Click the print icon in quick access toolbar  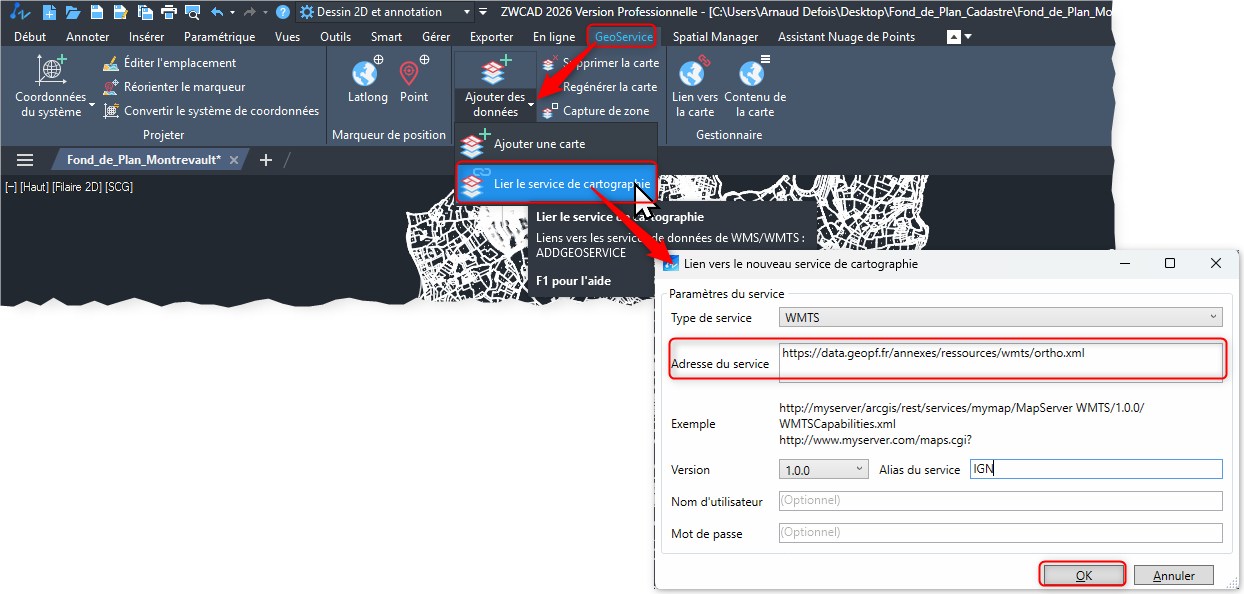coord(168,12)
